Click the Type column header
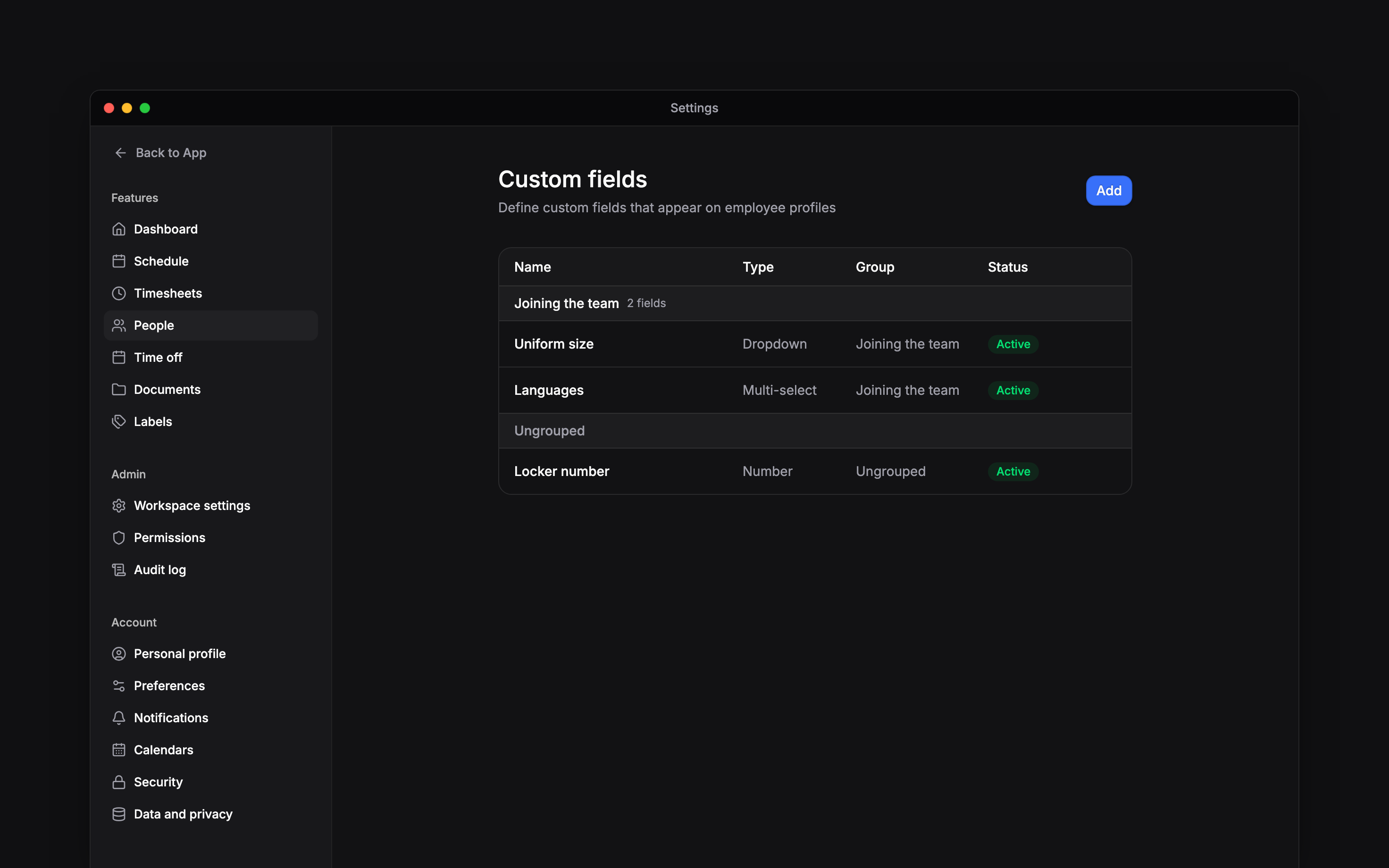This screenshot has height=868, width=1389. (x=758, y=267)
